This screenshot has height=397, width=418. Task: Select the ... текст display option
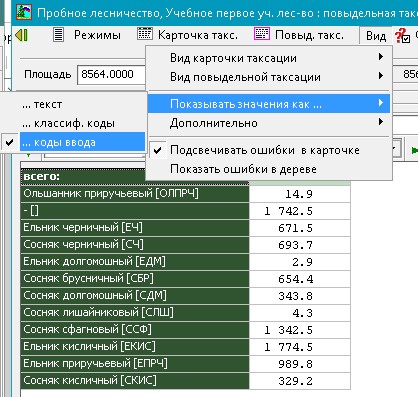tap(73, 104)
